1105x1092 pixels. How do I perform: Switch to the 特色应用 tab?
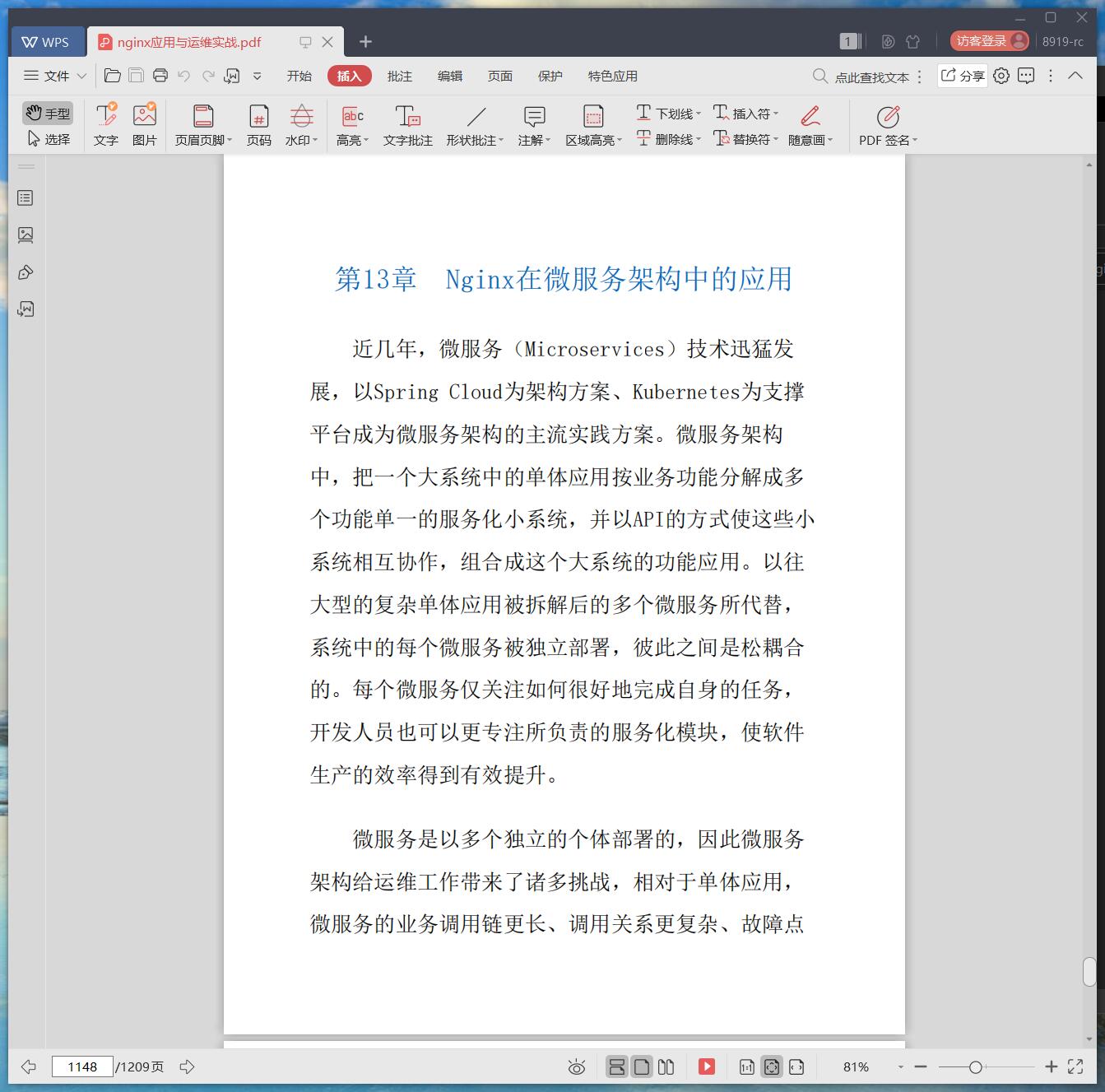(x=612, y=76)
